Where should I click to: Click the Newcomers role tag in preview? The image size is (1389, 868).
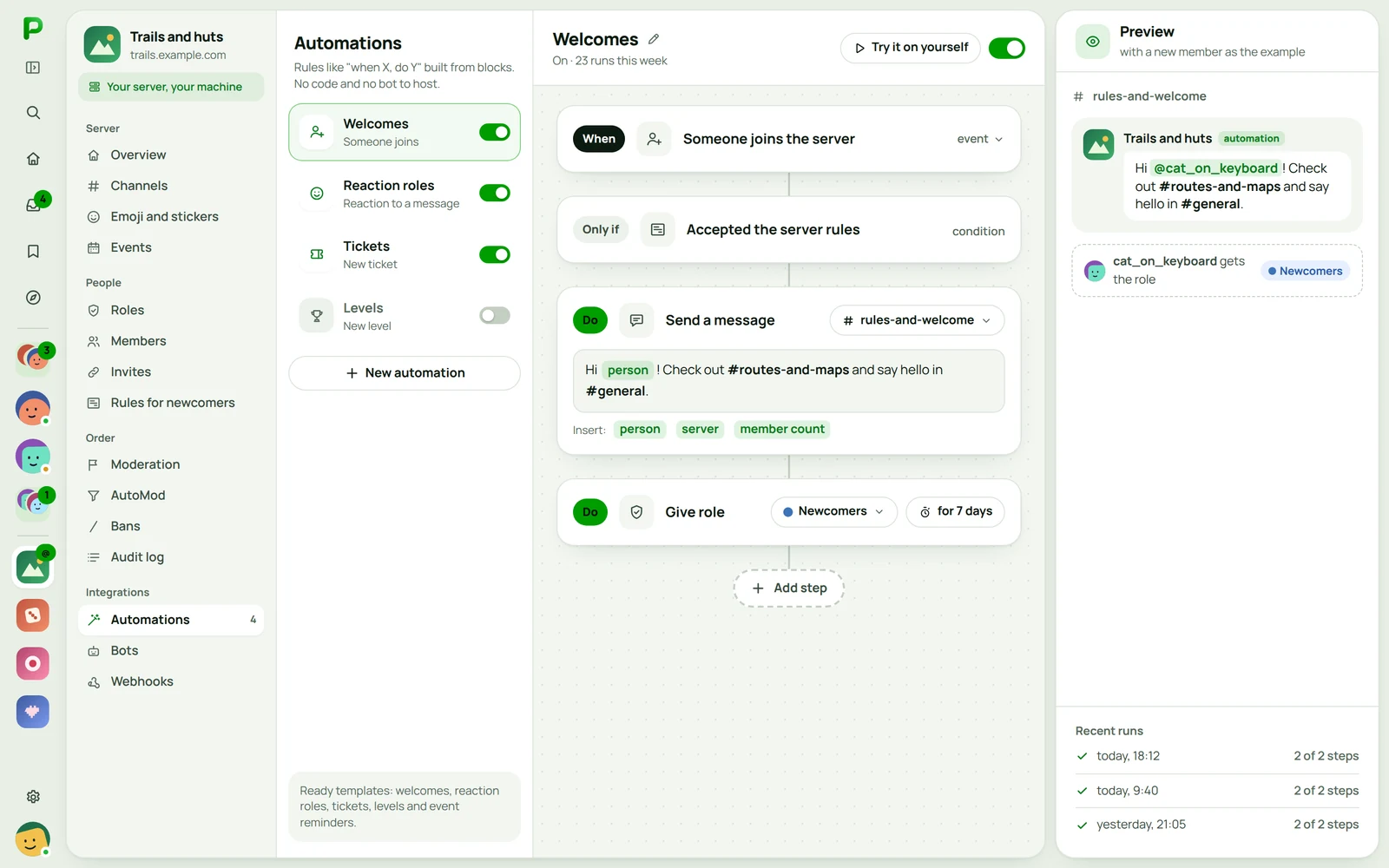(1305, 272)
